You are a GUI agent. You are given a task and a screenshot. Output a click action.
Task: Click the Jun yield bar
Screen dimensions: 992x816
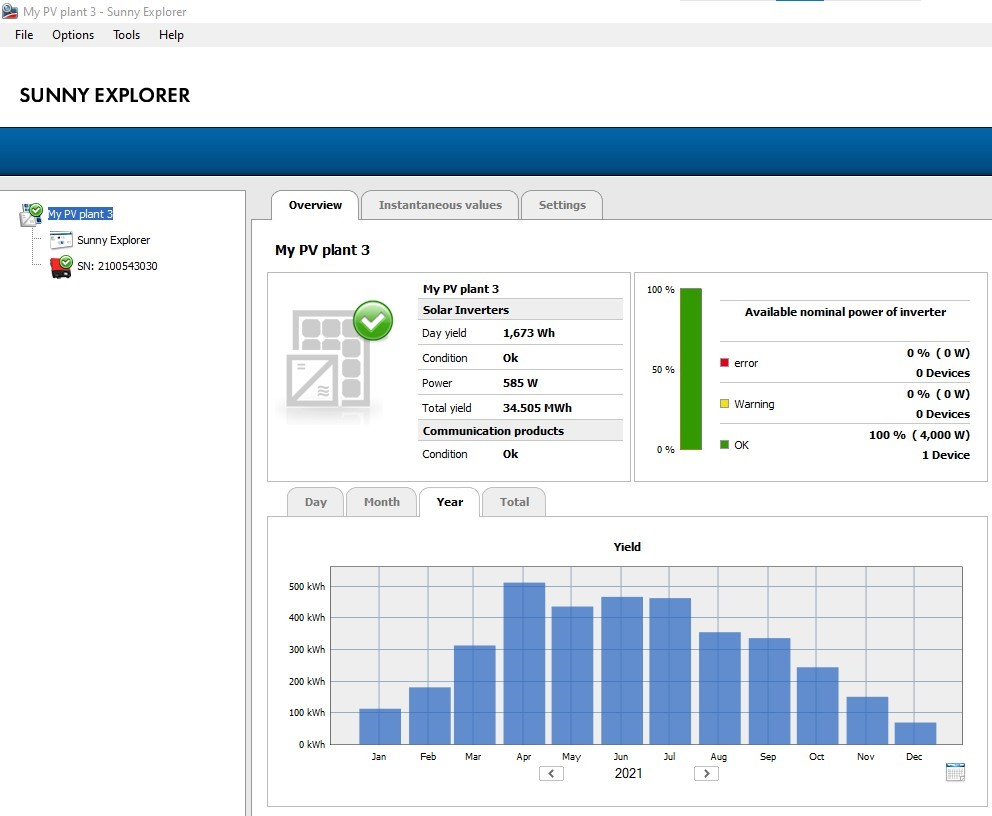coord(622,671)
